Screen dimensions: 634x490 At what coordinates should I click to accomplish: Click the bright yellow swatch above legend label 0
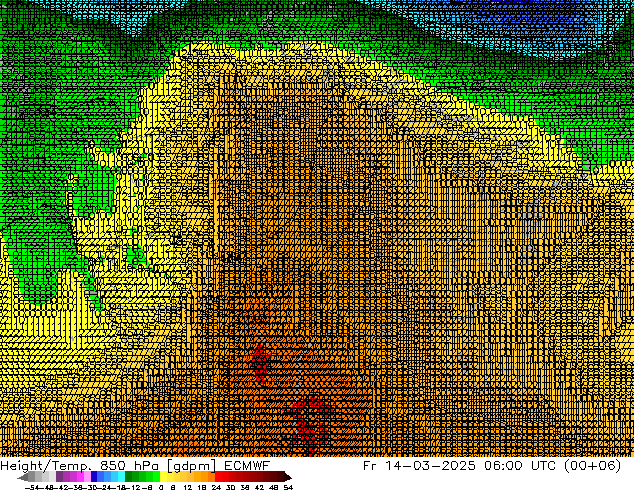tap(163, 477)
